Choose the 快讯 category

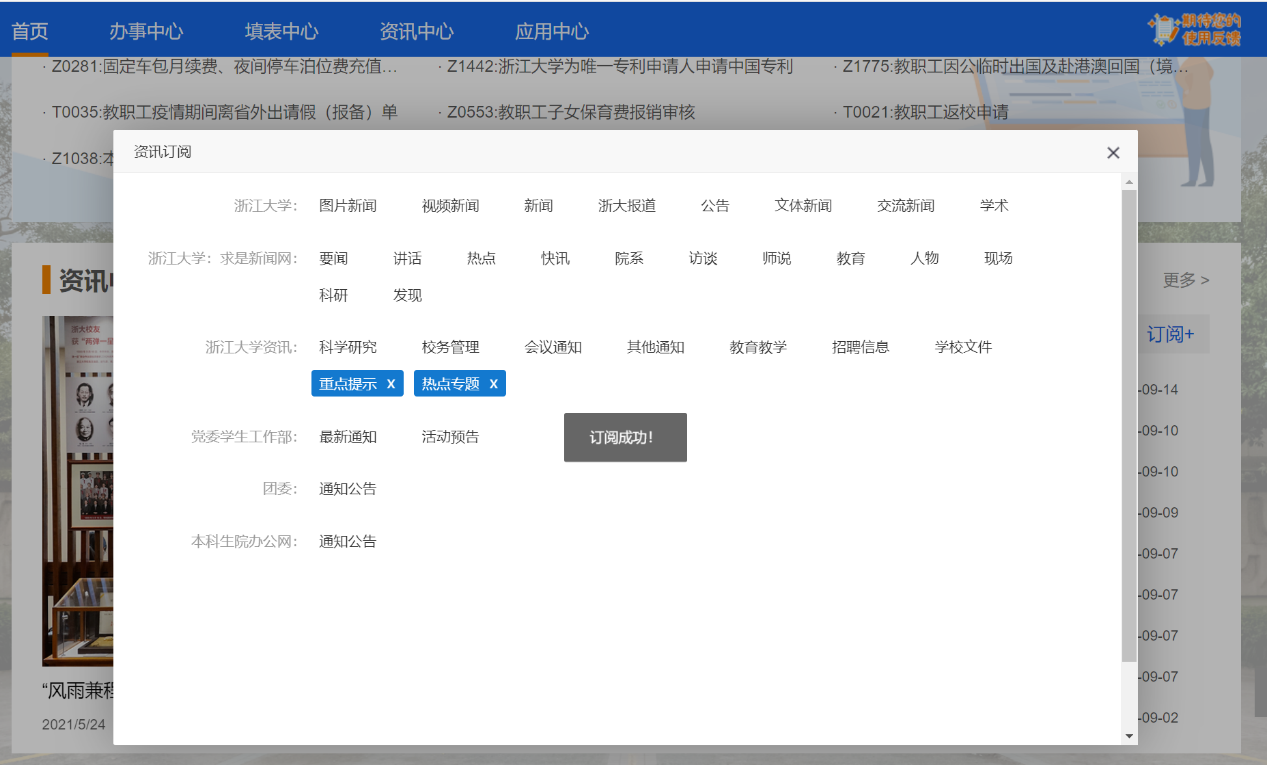(555, 258)
